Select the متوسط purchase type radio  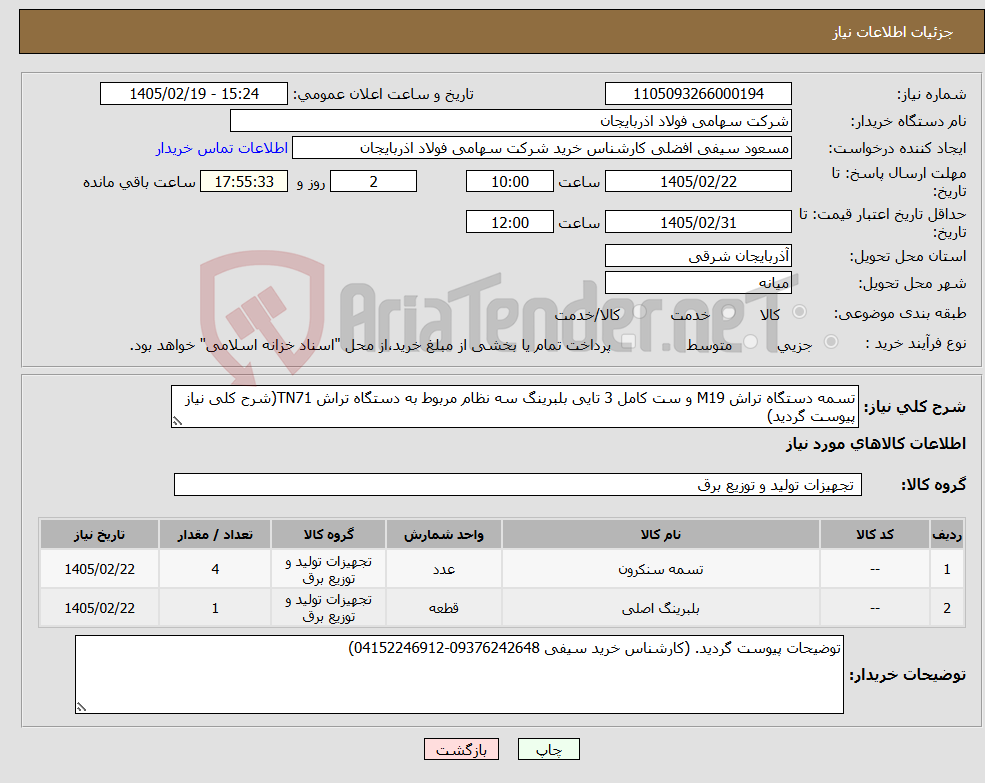pyautogui.click(x=751, y=341)
